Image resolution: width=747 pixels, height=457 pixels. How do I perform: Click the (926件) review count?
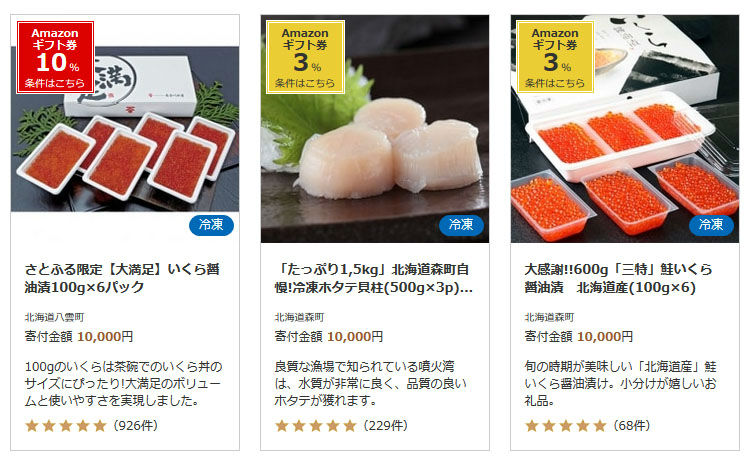point(135,426)
